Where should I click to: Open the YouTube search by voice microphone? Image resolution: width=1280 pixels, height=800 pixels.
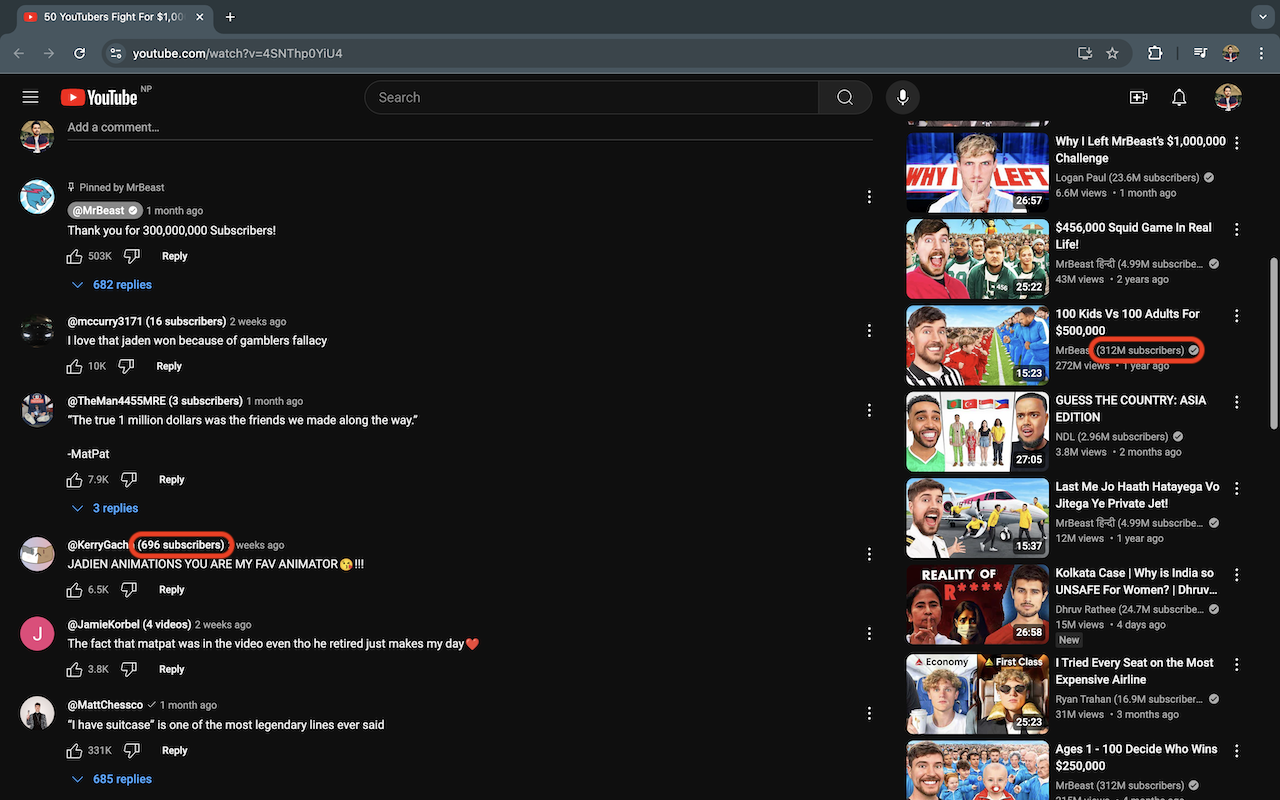click(x=903, y=97)
